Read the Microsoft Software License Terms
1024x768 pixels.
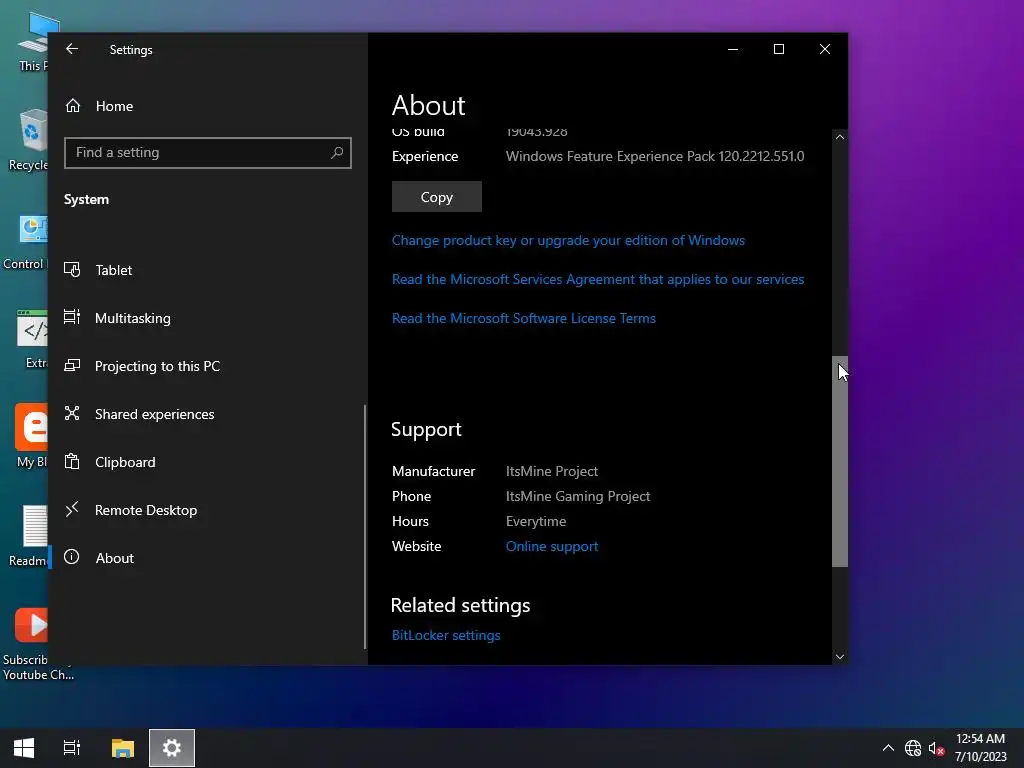point(523,318)
